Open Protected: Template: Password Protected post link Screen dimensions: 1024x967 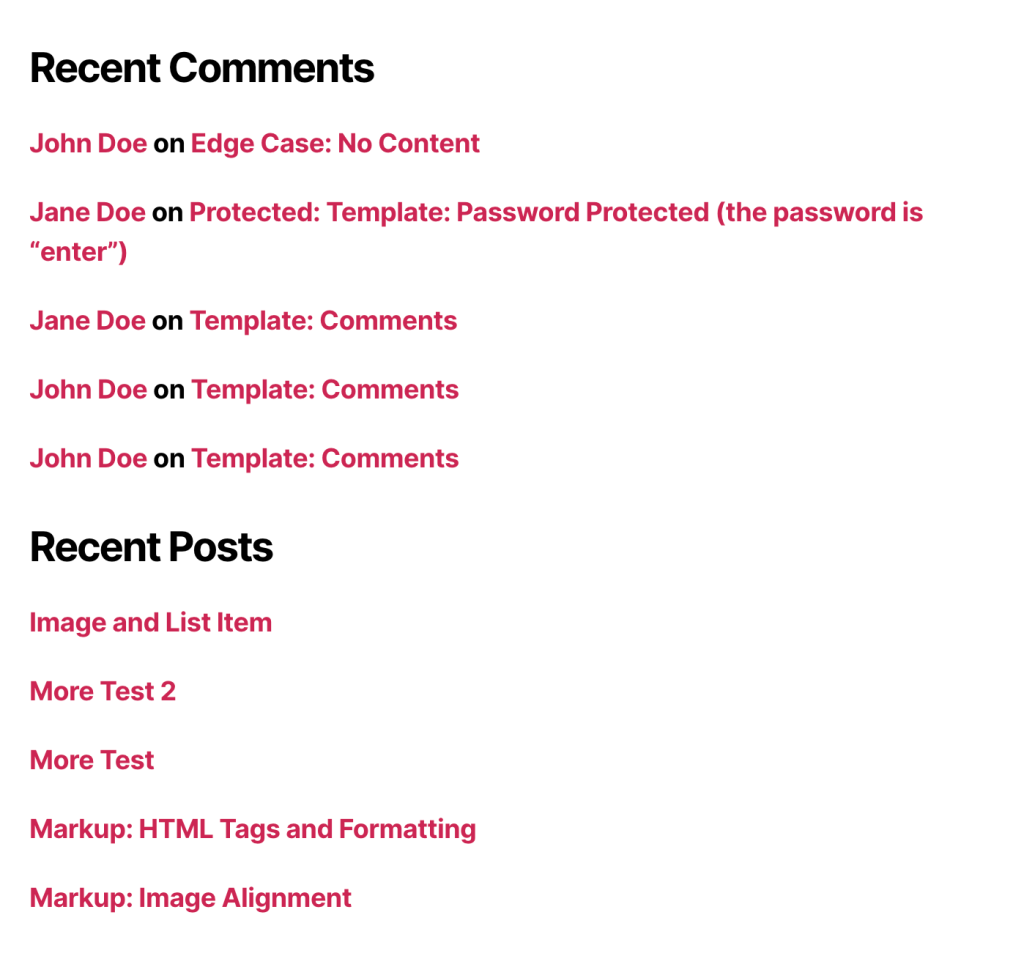tap(556, 213)
